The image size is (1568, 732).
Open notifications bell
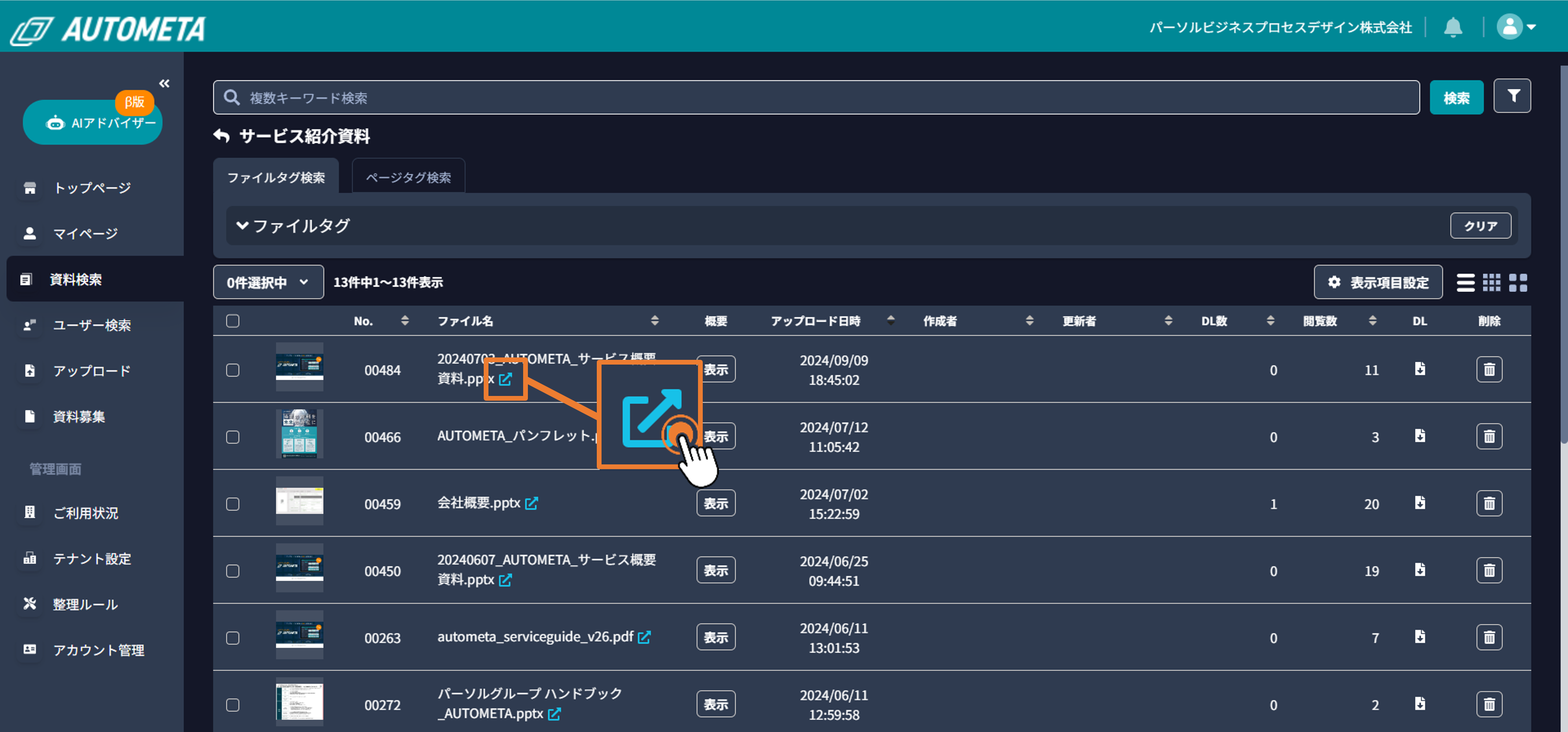click(1453, 28)
